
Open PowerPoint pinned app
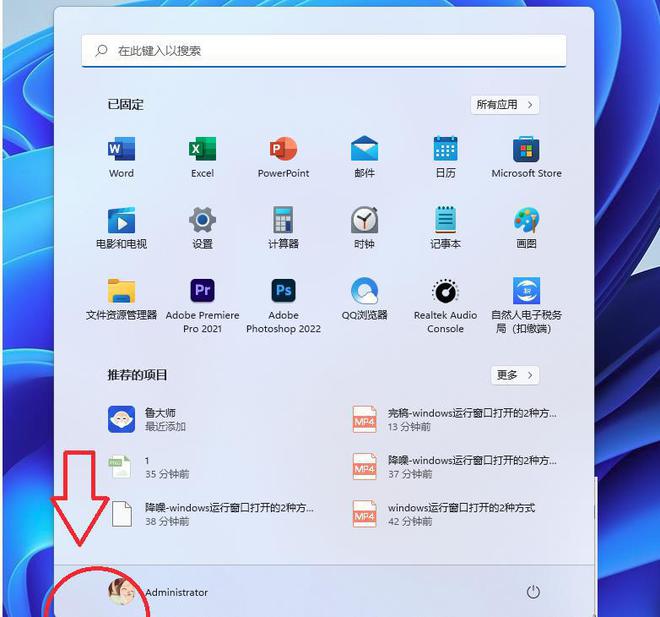(283, 157)
